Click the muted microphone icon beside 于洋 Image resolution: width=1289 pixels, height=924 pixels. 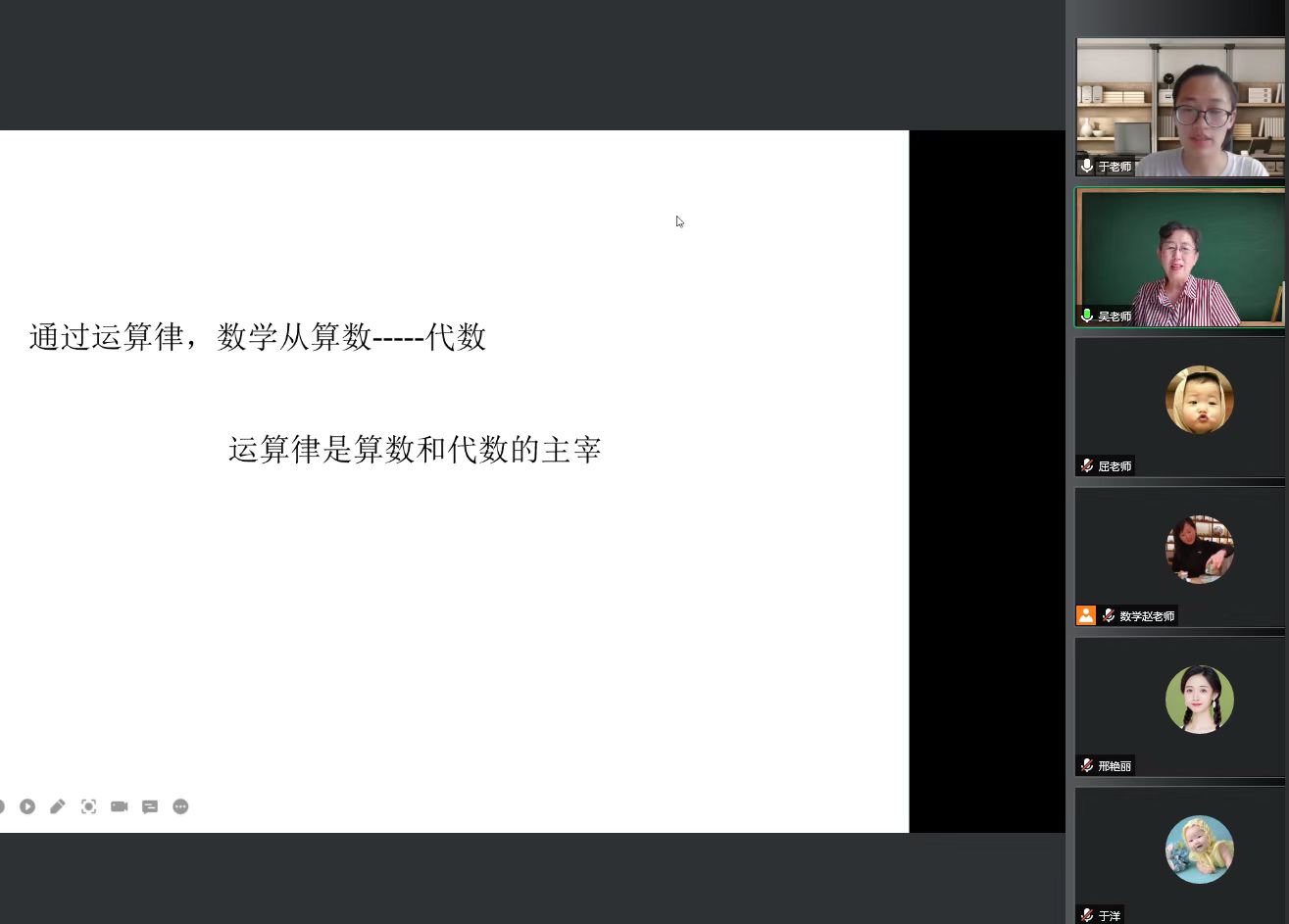1087,915
